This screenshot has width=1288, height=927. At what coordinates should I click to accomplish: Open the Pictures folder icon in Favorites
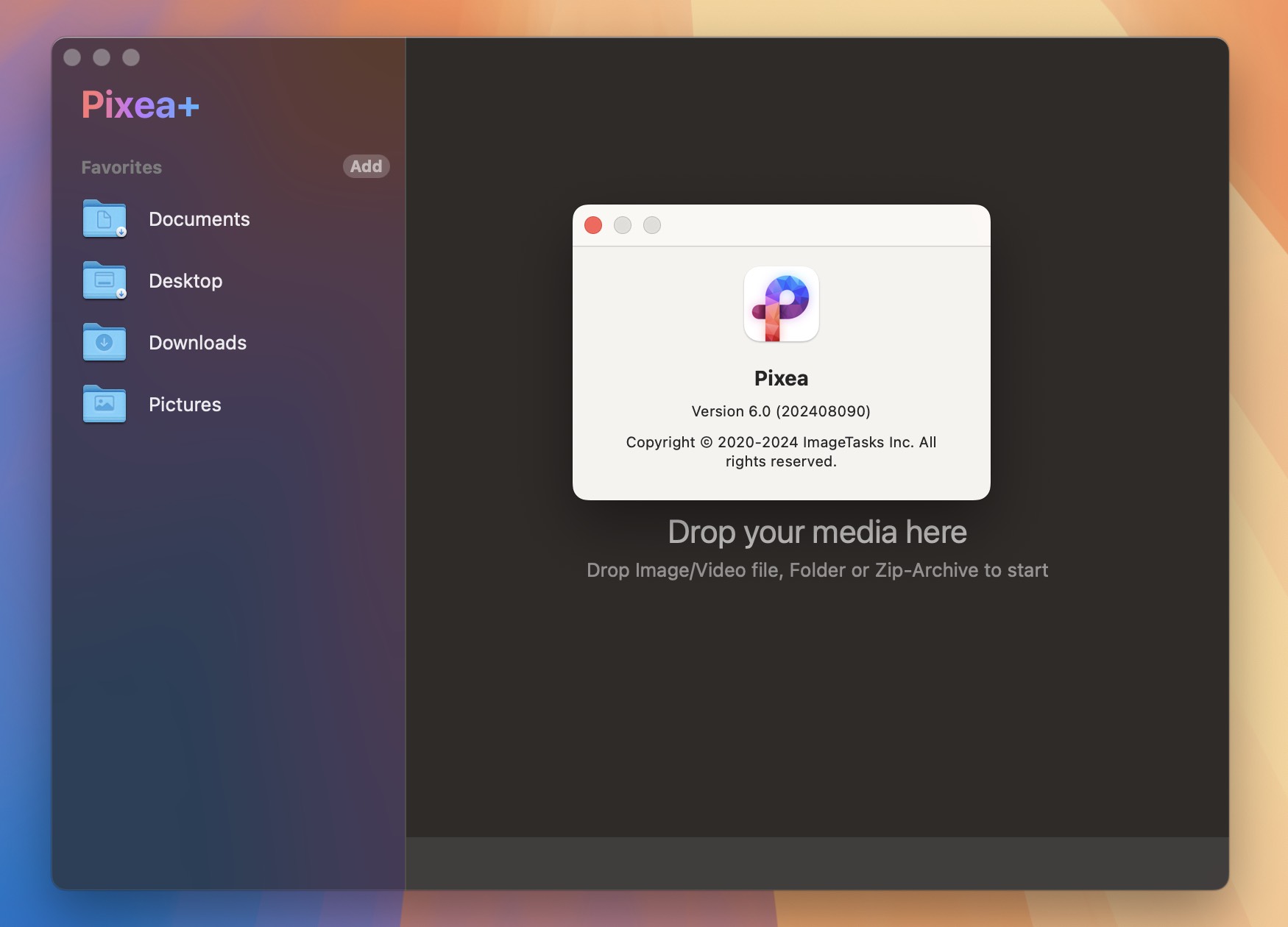[105, 404]
